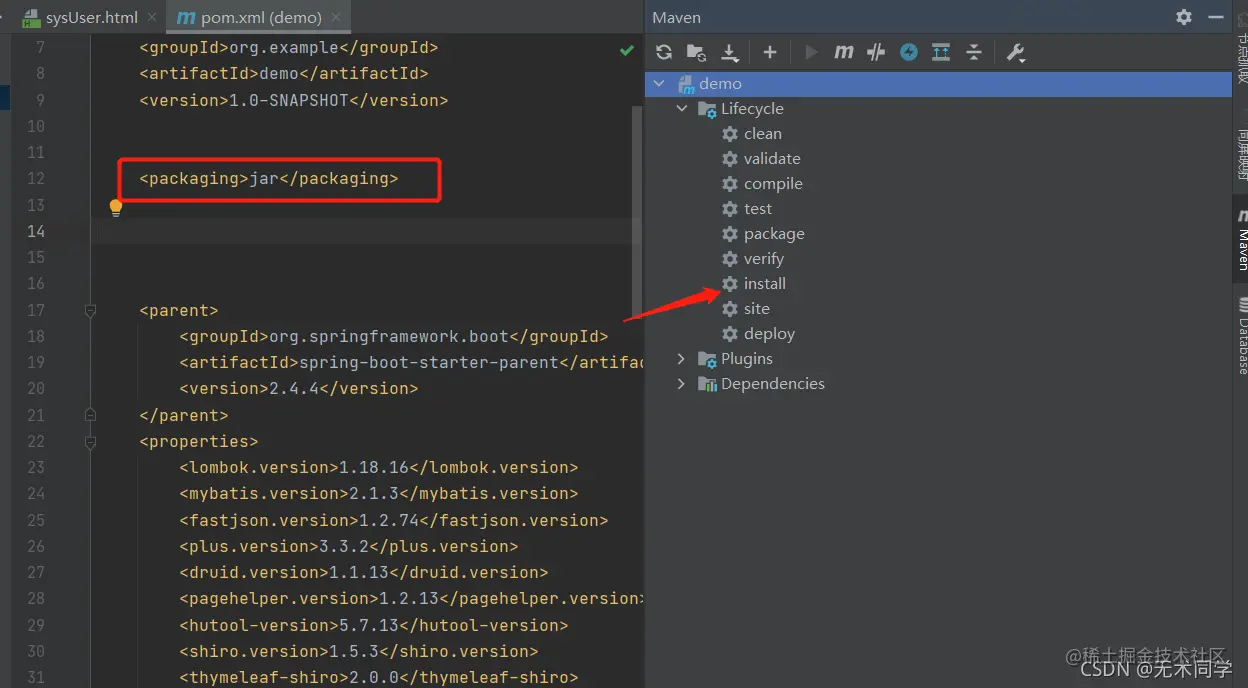The height and width of the screenshot is (688, 1248).
Task: Hide the Maven tool window
Action: coord(1216,17)
